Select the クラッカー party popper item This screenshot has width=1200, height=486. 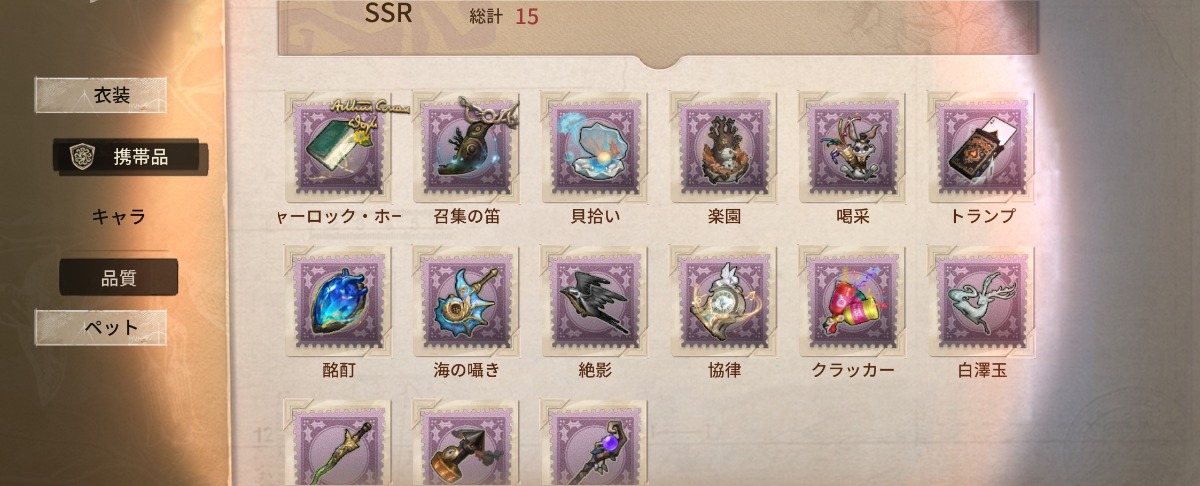[x=852, y=300]
